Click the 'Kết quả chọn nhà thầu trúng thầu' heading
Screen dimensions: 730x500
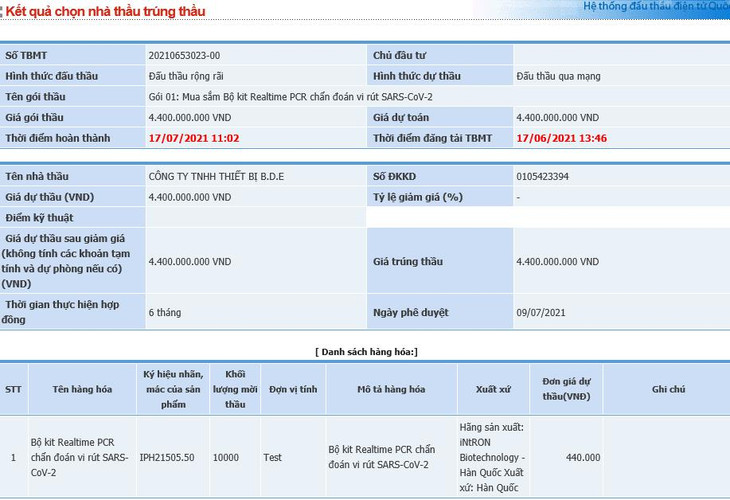106,11
